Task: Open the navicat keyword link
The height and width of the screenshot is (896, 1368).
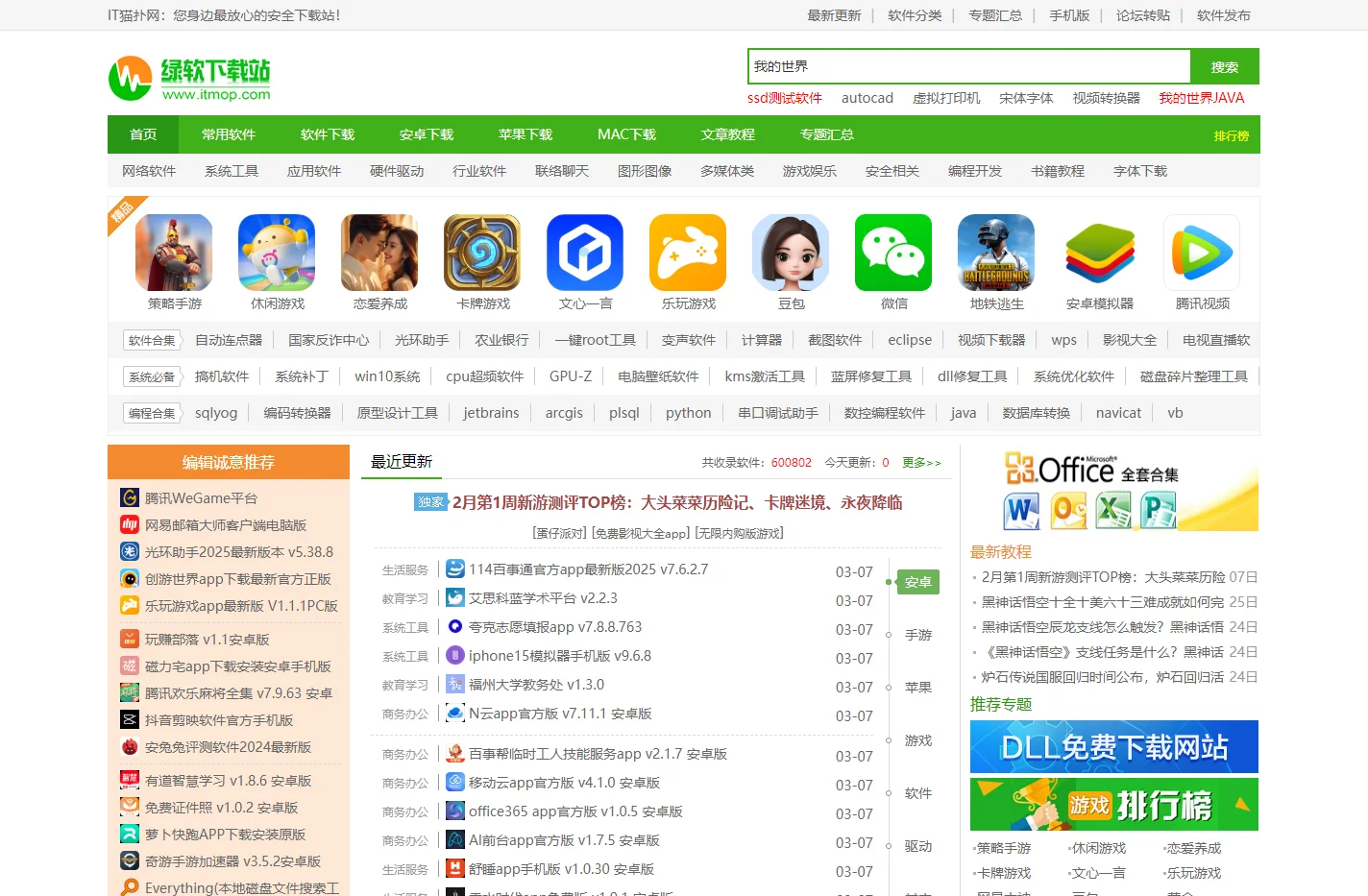Action: coord(1119,413)
